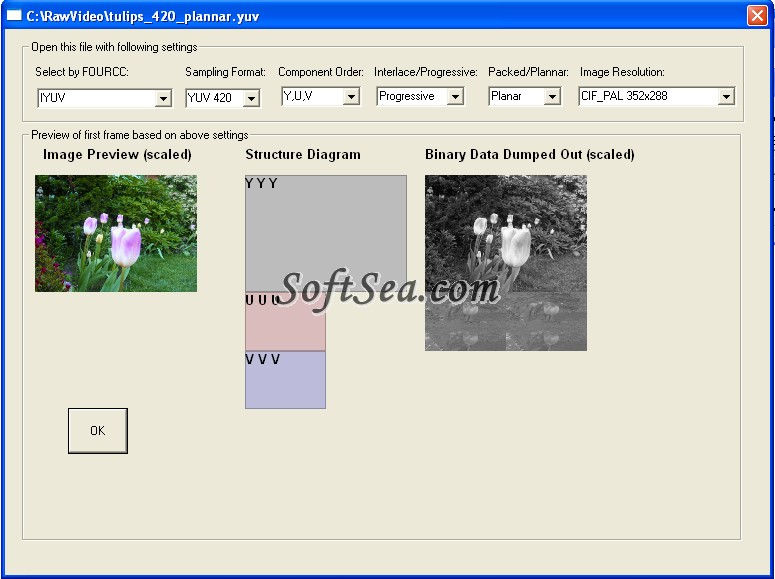Viewport: 775px width, 579px height.
Task: Open the Component Order Y,U,V dropdown
Action: [320, 96]
